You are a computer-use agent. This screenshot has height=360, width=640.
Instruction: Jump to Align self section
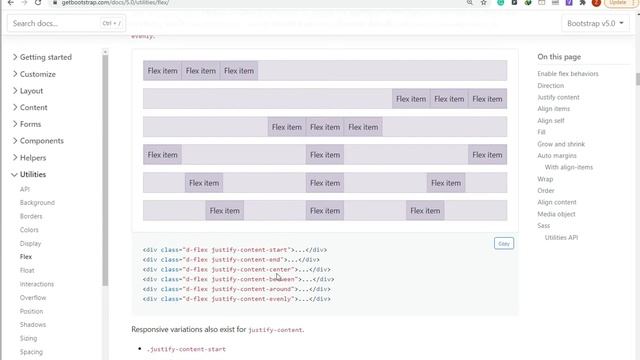tap(551, 121)
